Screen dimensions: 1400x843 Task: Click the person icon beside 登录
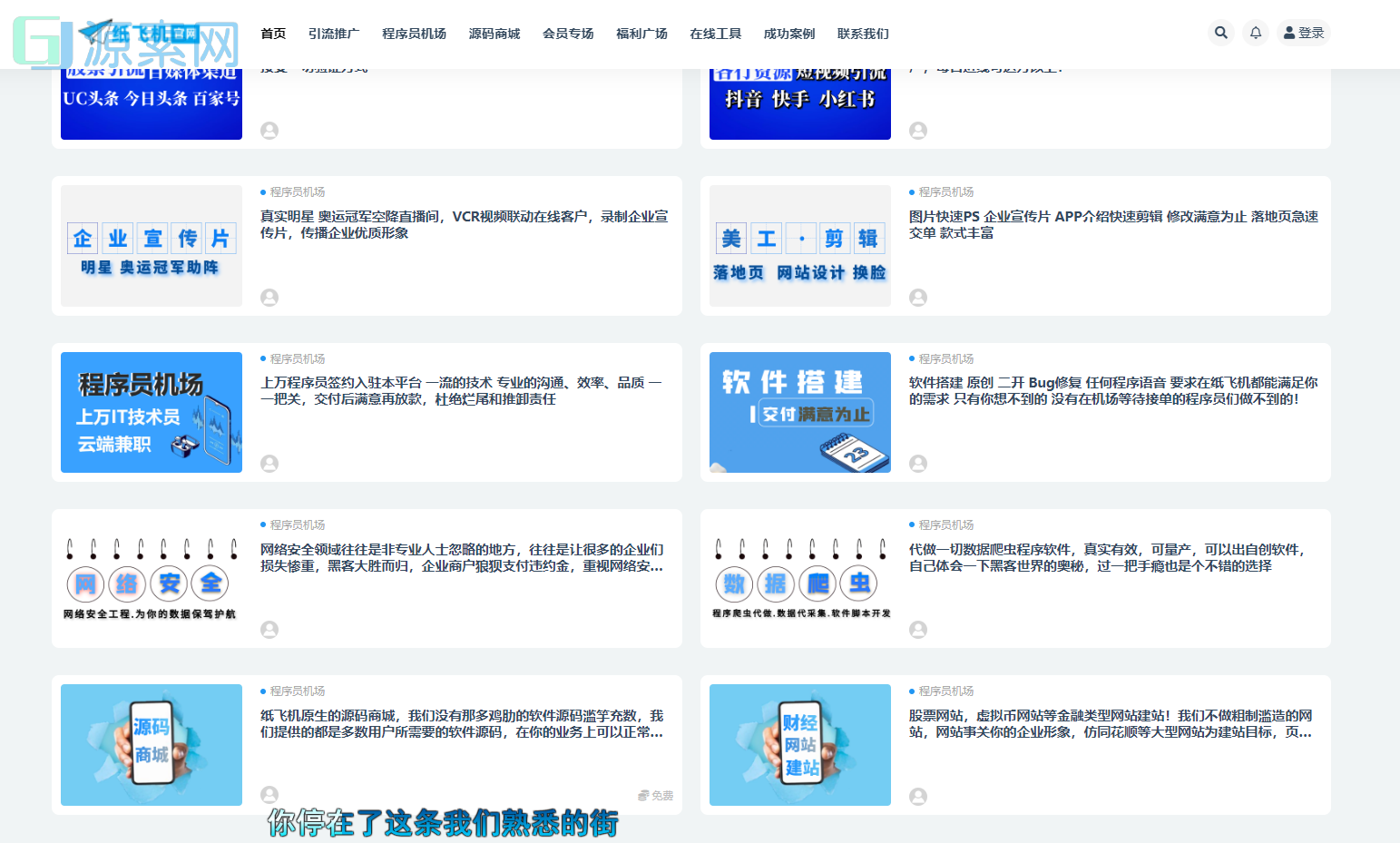(x=1289, y=32)
